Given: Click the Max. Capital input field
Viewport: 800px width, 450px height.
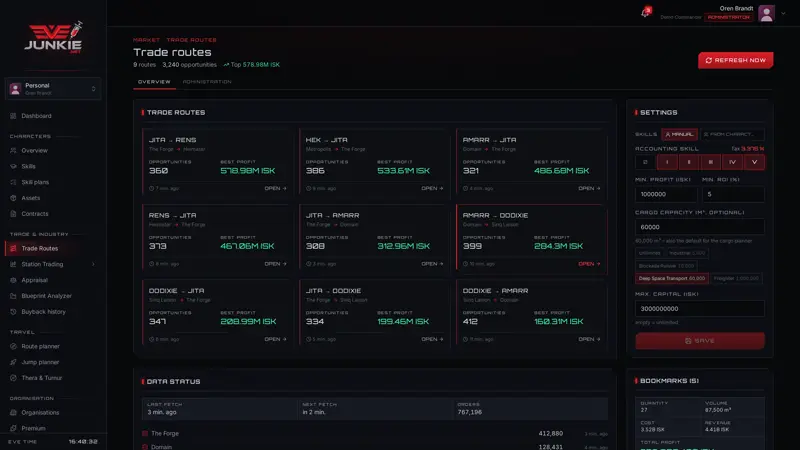Looking at the screenshot, I should coord(699,309).
